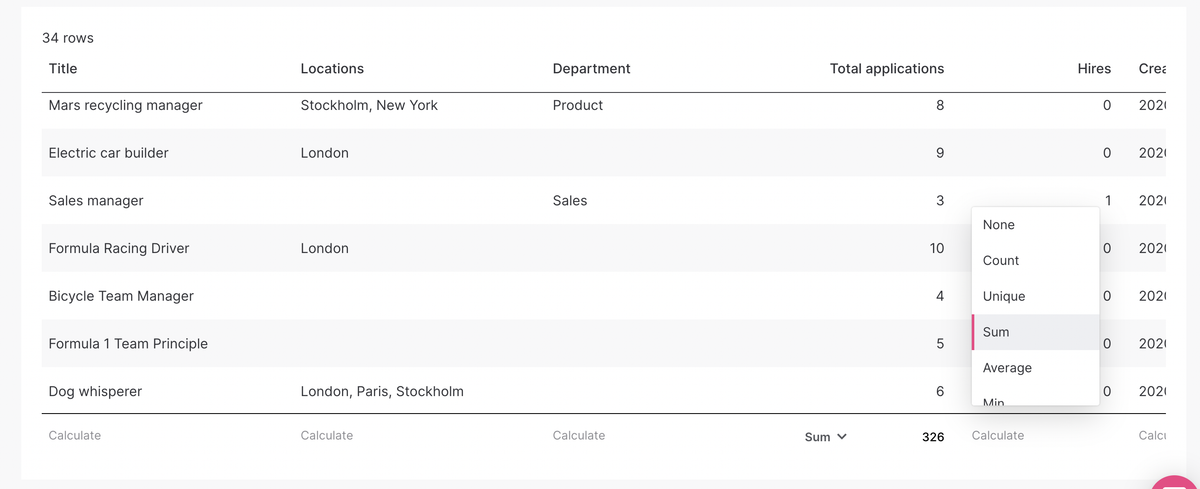The width and height of the screenshot is (1200, 489).
Task: Open the Sum dropdown chevron in footer
Action: (x=841, y=437)
